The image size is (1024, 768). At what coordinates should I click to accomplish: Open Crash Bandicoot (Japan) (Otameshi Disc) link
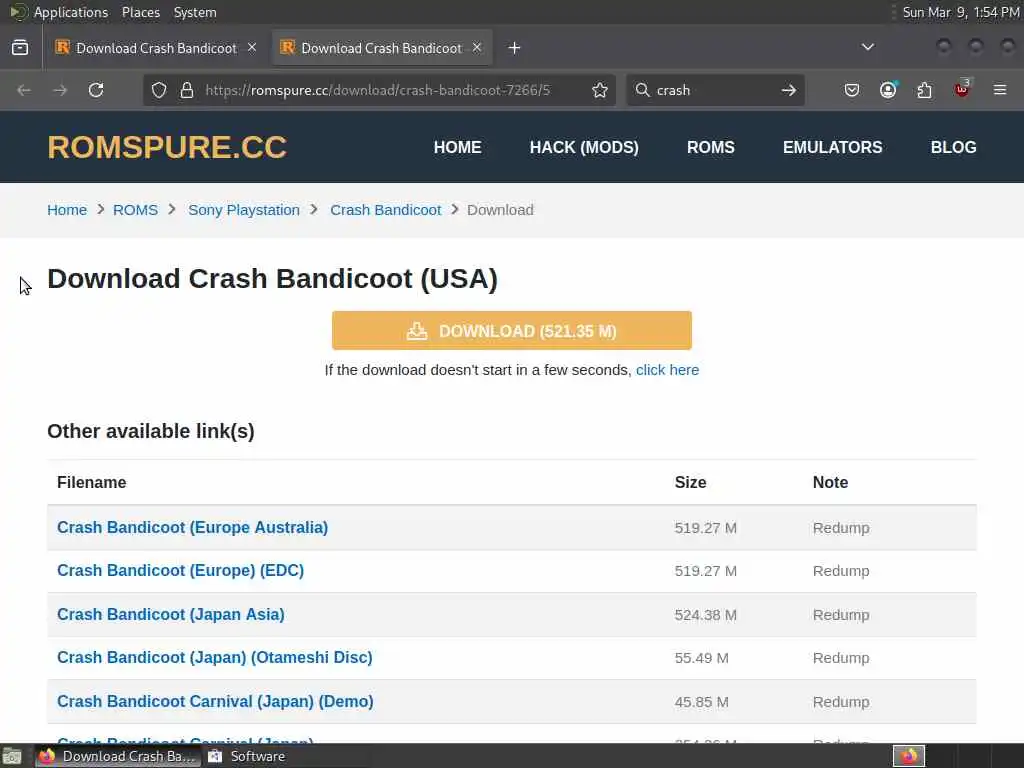(214, 658)
